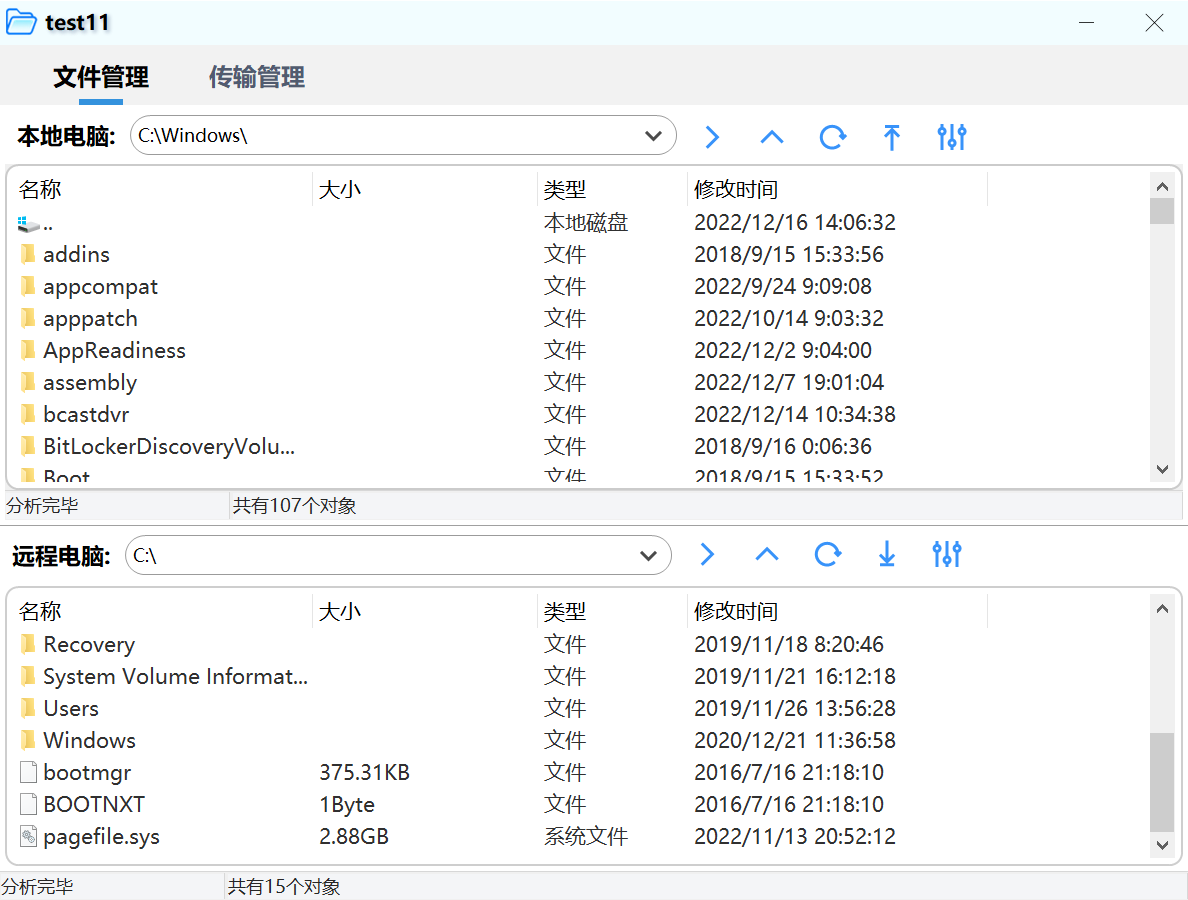
Task: Click the bootmgr file icon
Action: [x=28, y=772]
